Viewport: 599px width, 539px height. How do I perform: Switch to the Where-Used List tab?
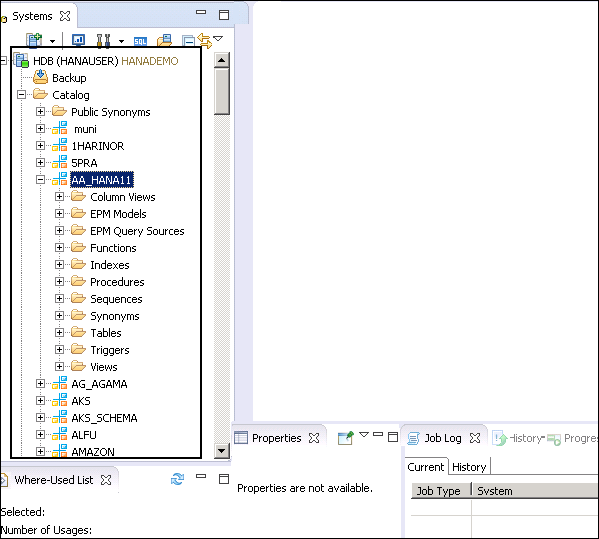(x=53, y=480)
